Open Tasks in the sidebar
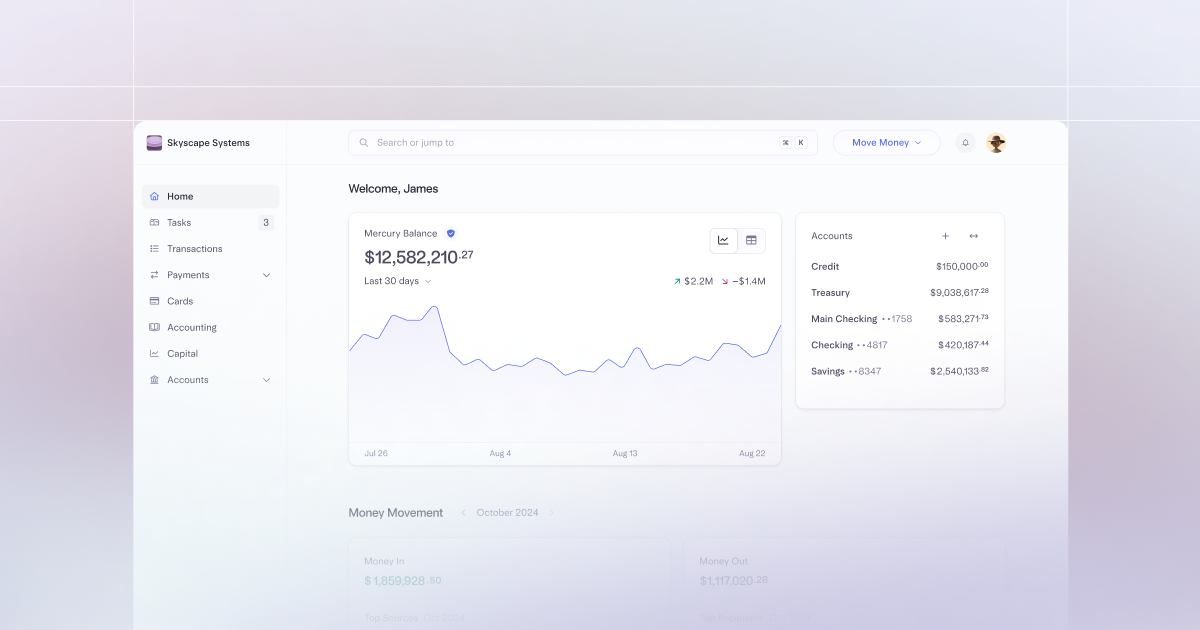The image size is (1200, 630). point(210,222)
